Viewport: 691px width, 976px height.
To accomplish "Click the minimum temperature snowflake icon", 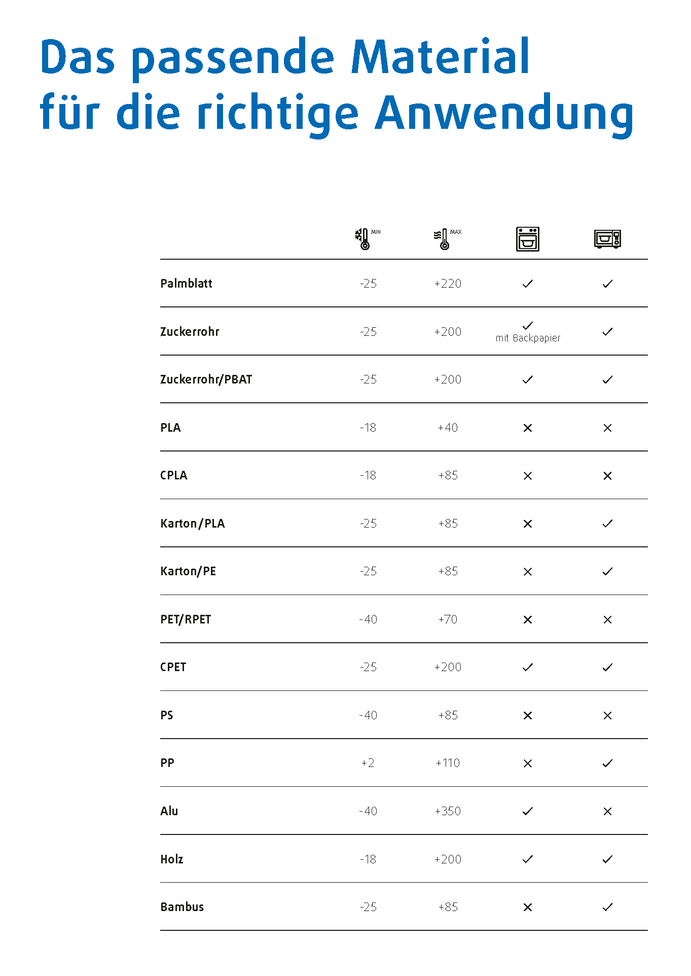I will [x=362, y=238].
